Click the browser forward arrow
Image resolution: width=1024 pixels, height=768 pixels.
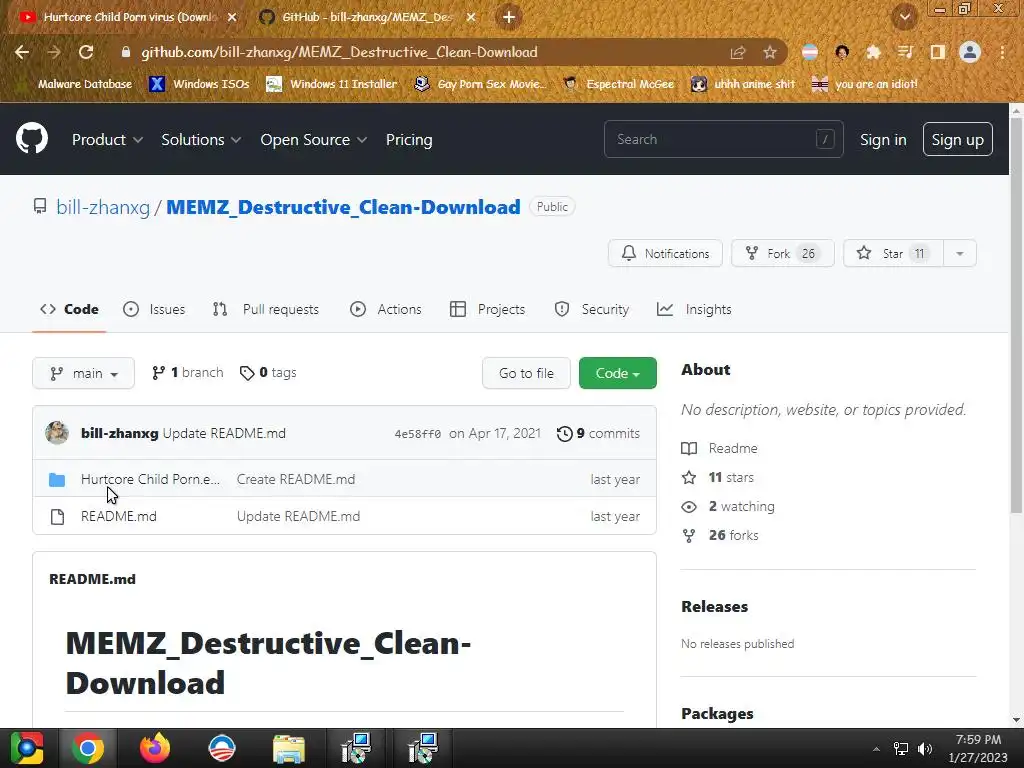point(54,52)
